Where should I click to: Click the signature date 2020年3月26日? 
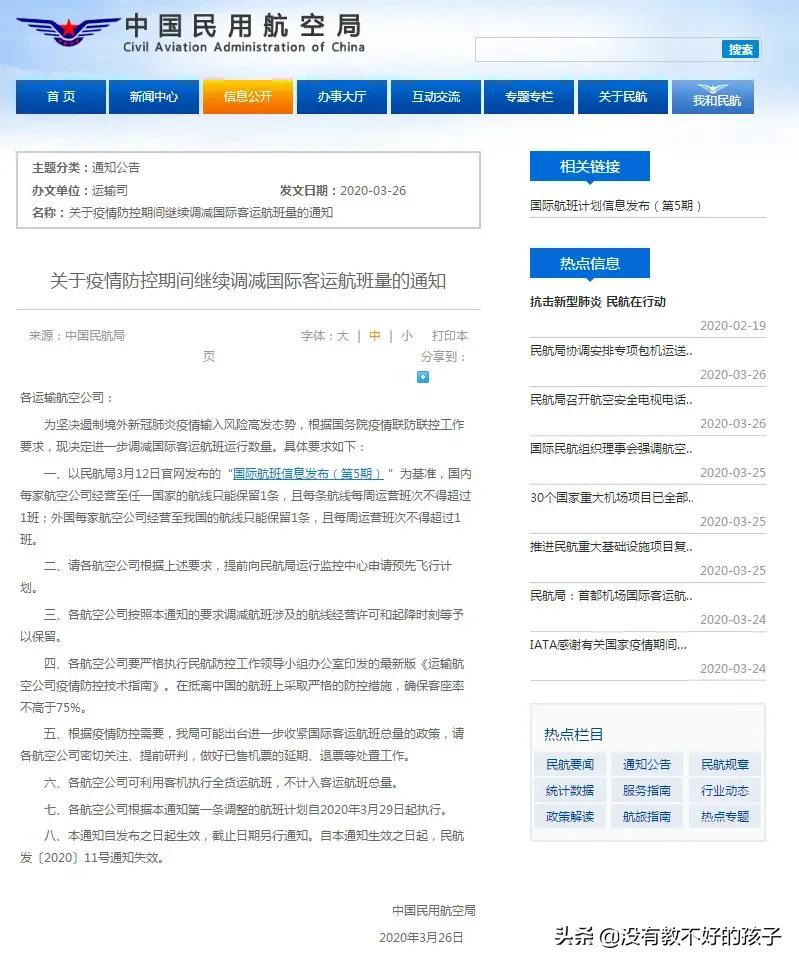tap(421, 938)
